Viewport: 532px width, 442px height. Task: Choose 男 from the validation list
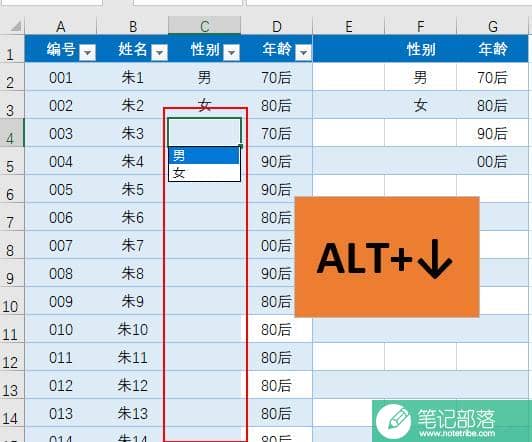[204, 156]
